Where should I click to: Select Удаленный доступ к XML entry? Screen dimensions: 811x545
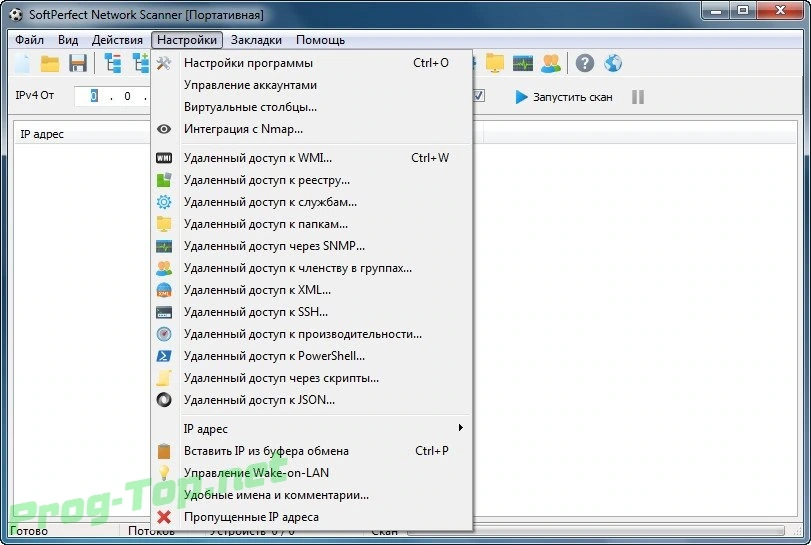(312, 290)
